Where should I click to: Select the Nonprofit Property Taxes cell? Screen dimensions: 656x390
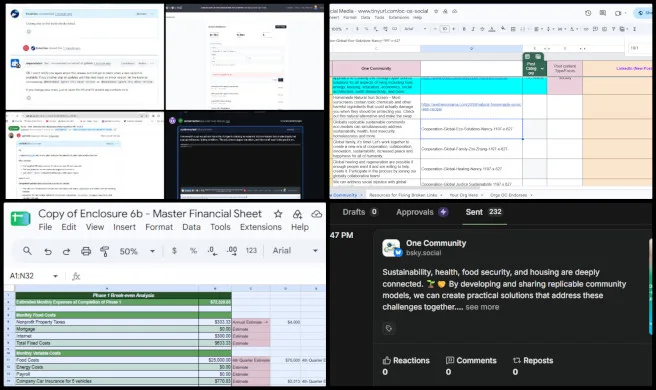[107, 322]
